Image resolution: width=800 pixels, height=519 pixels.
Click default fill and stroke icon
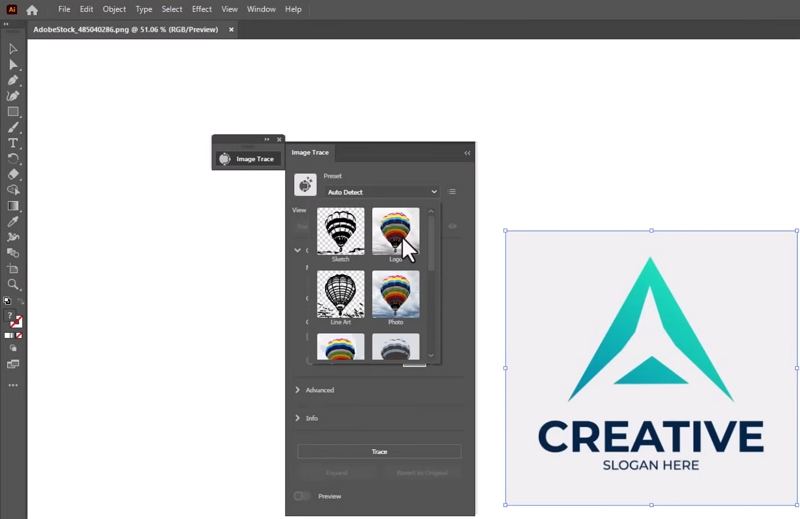click(x=7, y=301)
